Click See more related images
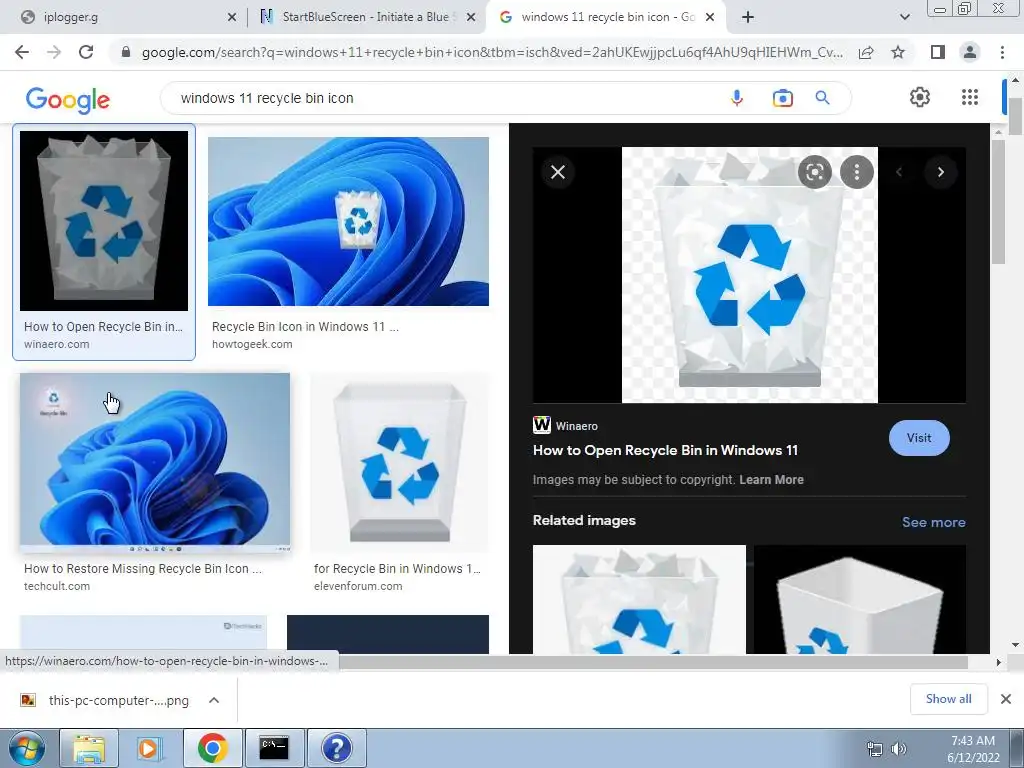This screenshot has width=1024, height=768. coord(933,522)
